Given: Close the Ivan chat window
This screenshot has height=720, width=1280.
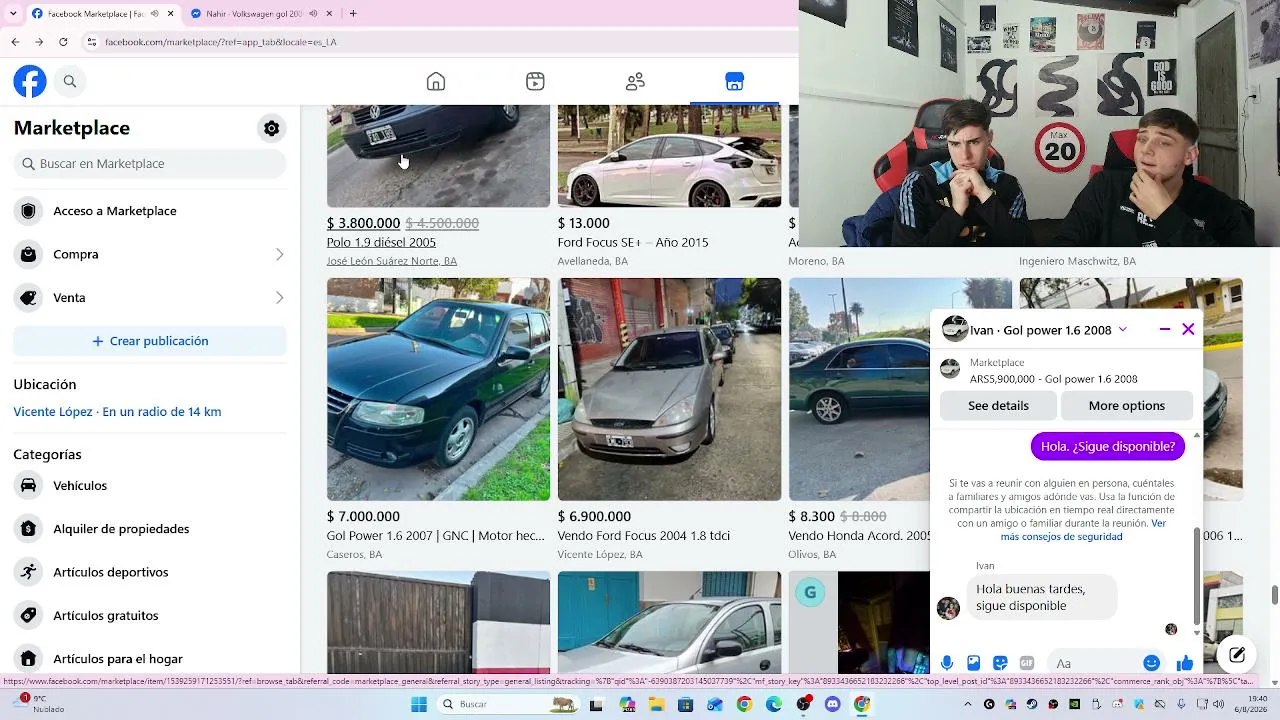Looking at the screenshot, I should coord(1188,329).
